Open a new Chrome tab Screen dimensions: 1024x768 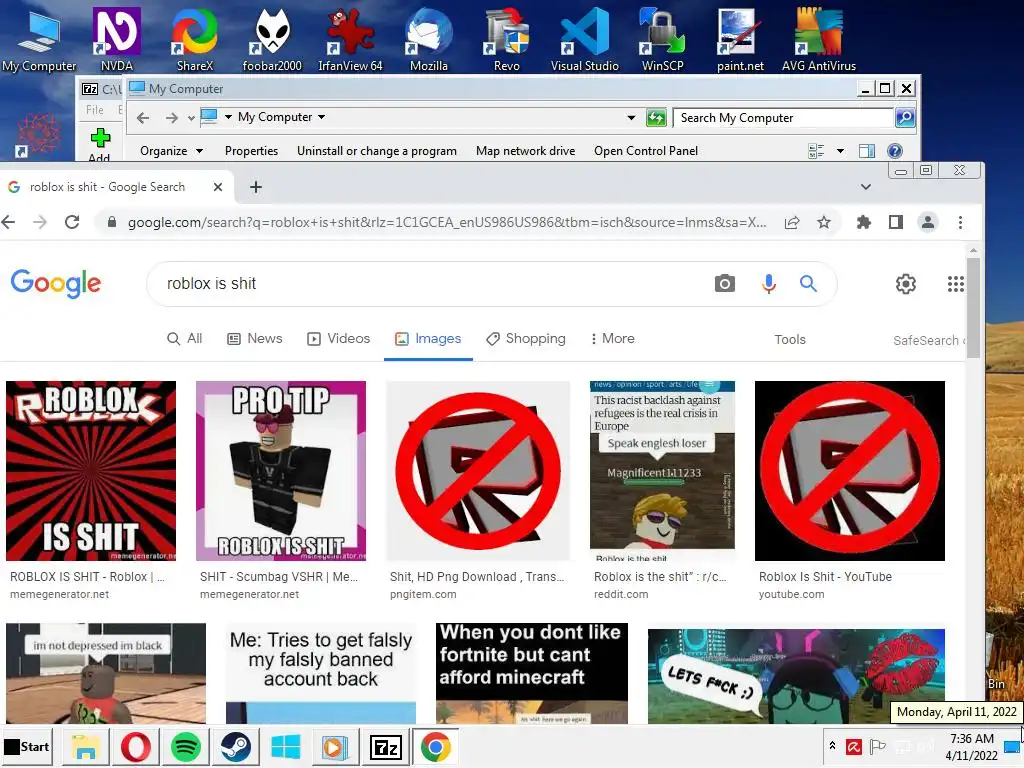click(x=256, y=187)
